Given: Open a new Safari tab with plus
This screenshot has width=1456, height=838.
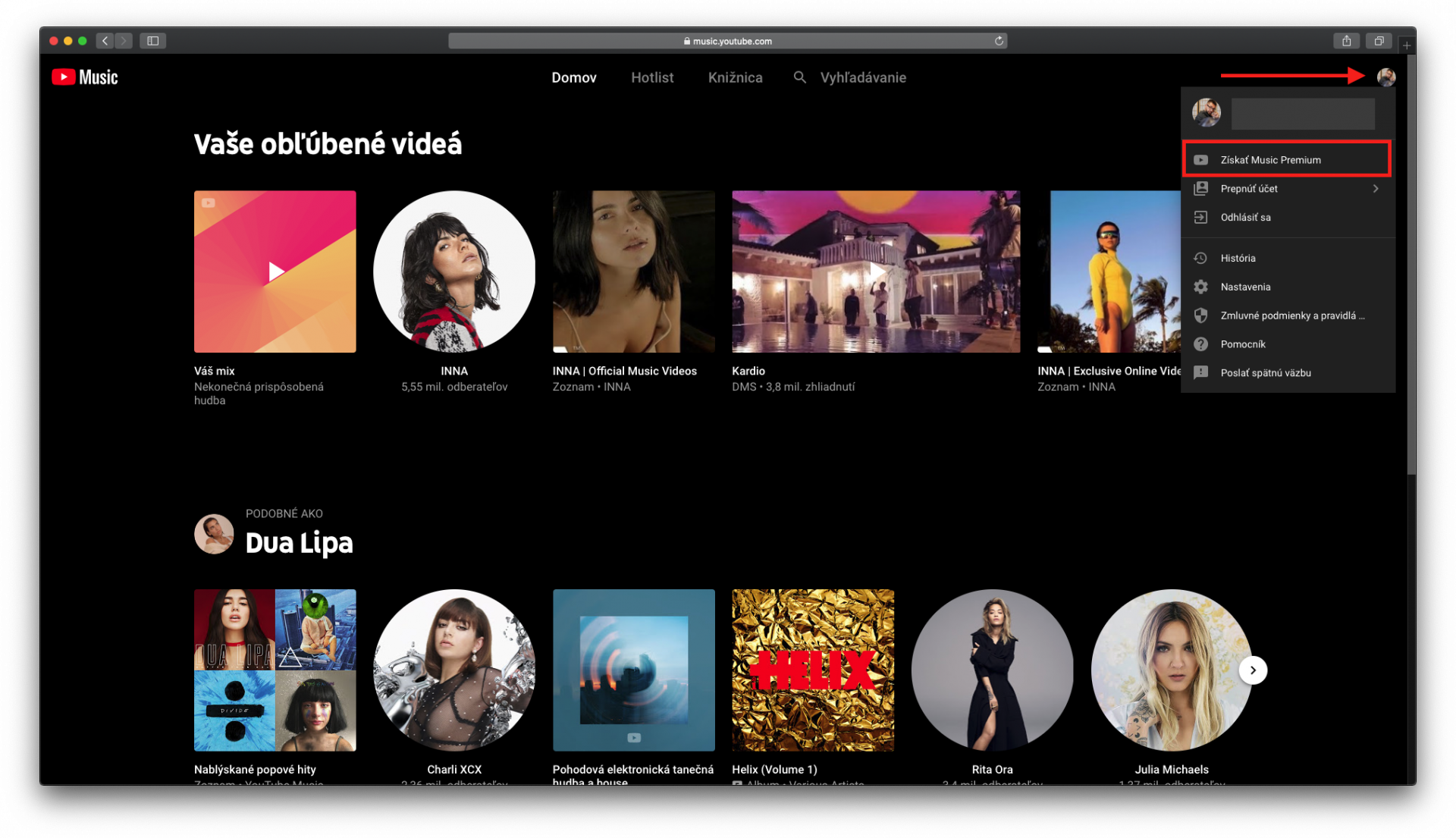Looking at the screenshot, I should [1407, 46].
